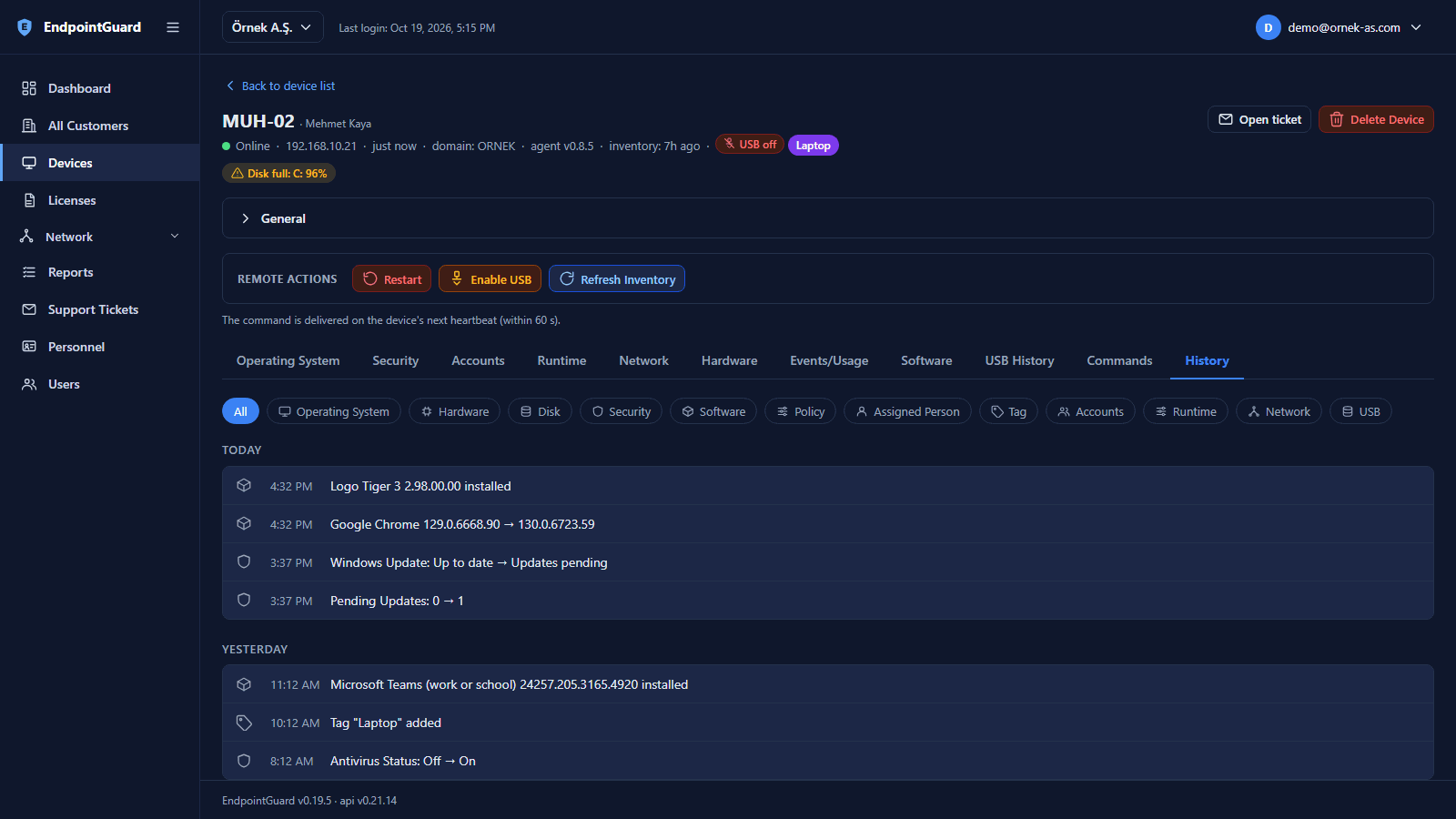1456x819 pixels.
Task: Open the demo@ornek-as.com account menu
Action: 1339,27
